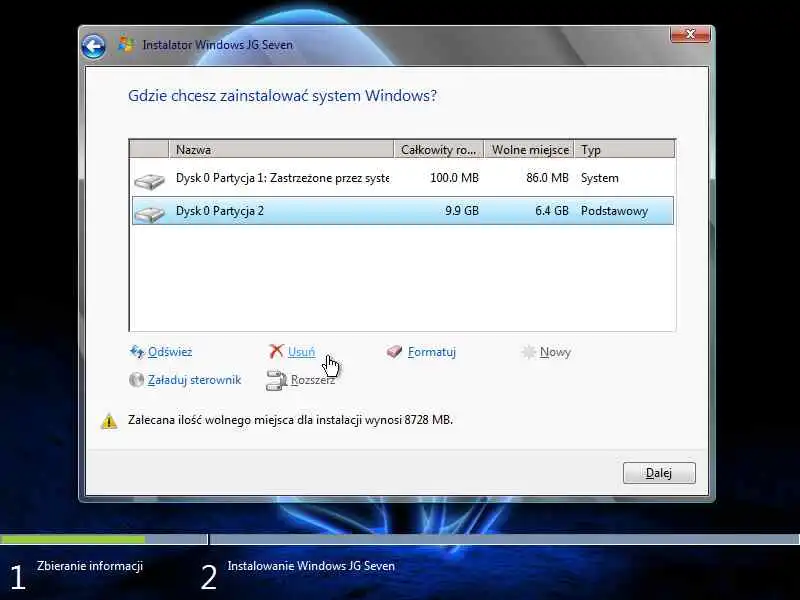800x600 pixels.
Task: Sort by the Typ column header
Action: click(624, 149)
